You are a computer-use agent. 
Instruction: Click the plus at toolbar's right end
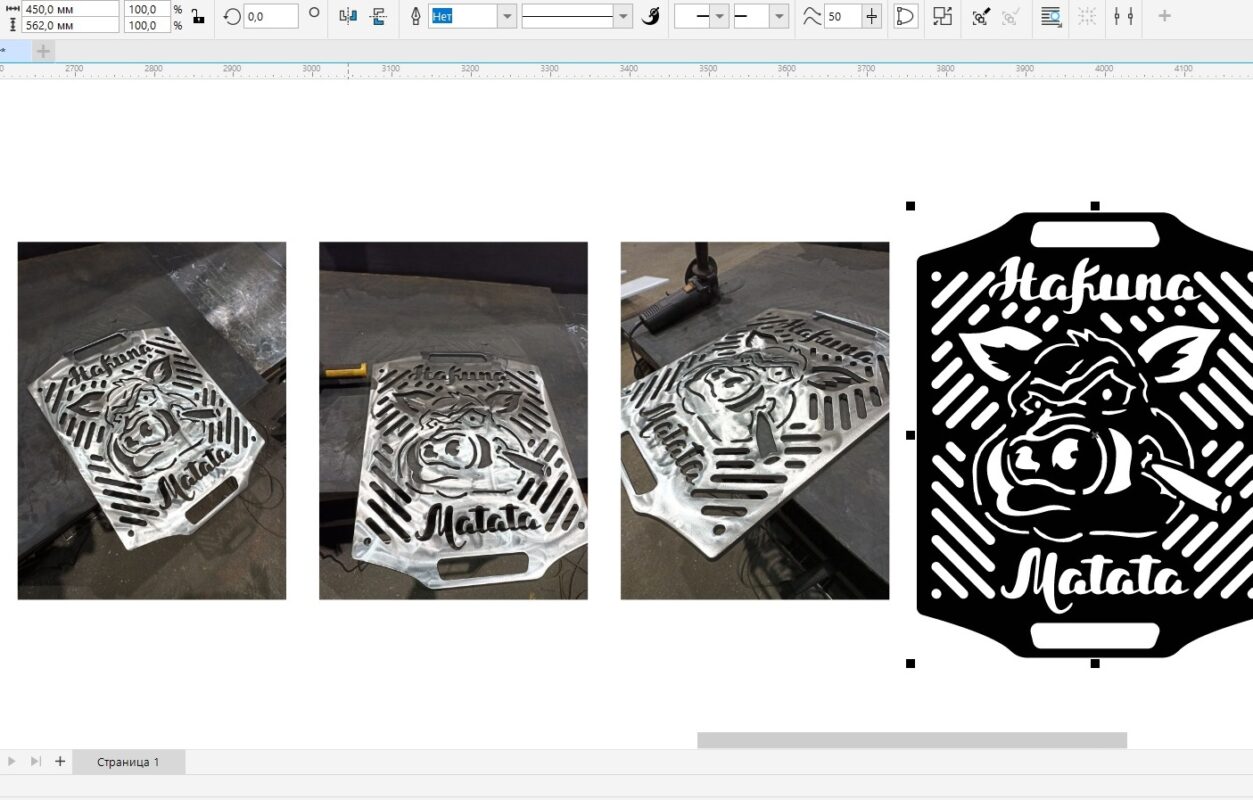point(1164,16)
